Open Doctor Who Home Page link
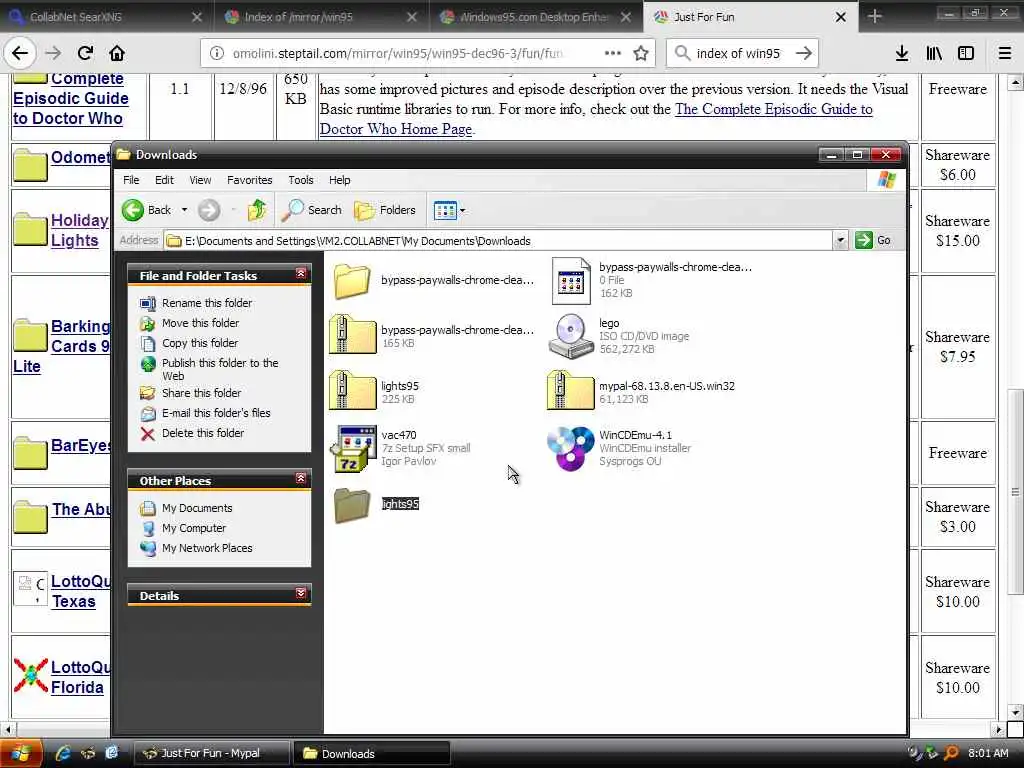 pyautogui.click(x=396, y=129)
